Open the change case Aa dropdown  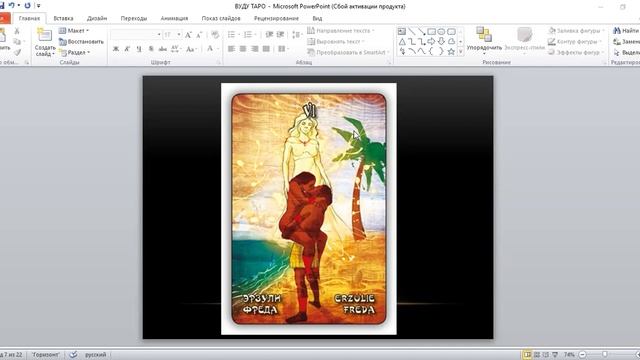coord(191,49)
